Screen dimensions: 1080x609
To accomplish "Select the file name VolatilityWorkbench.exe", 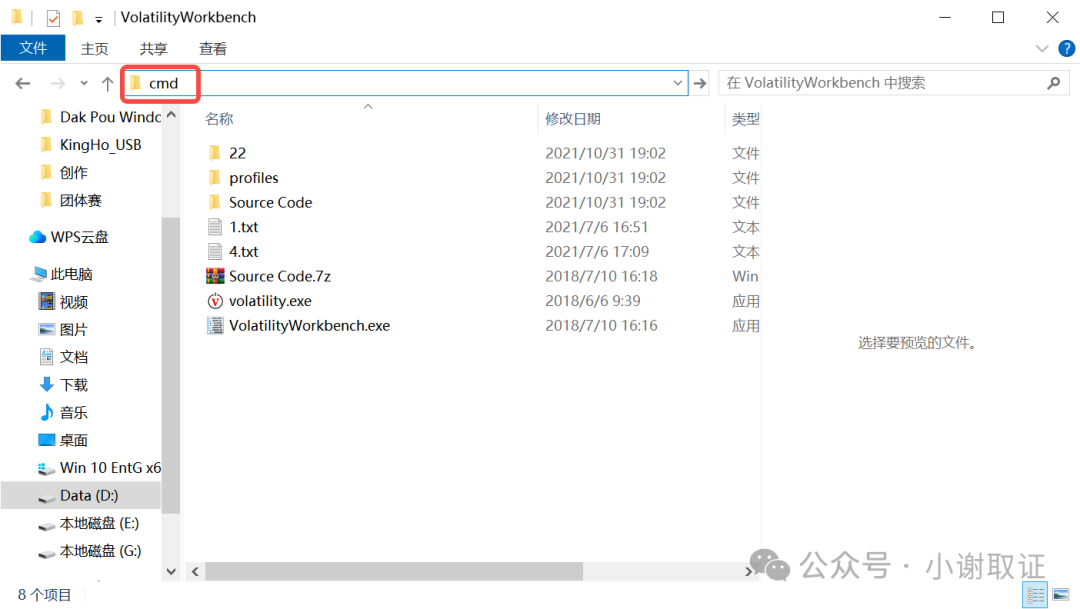I will (309, 325).
